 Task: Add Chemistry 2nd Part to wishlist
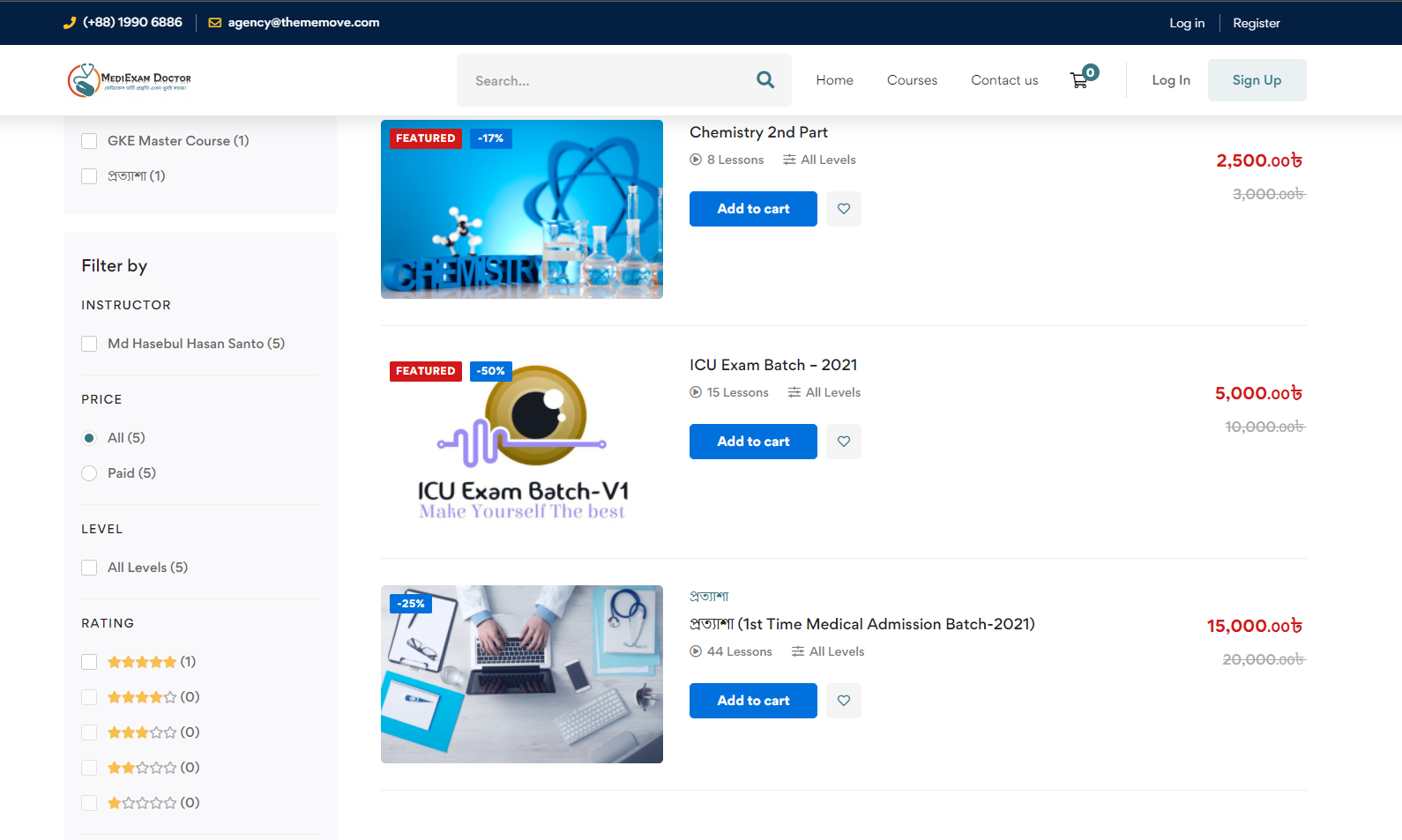tap(844, 209)
